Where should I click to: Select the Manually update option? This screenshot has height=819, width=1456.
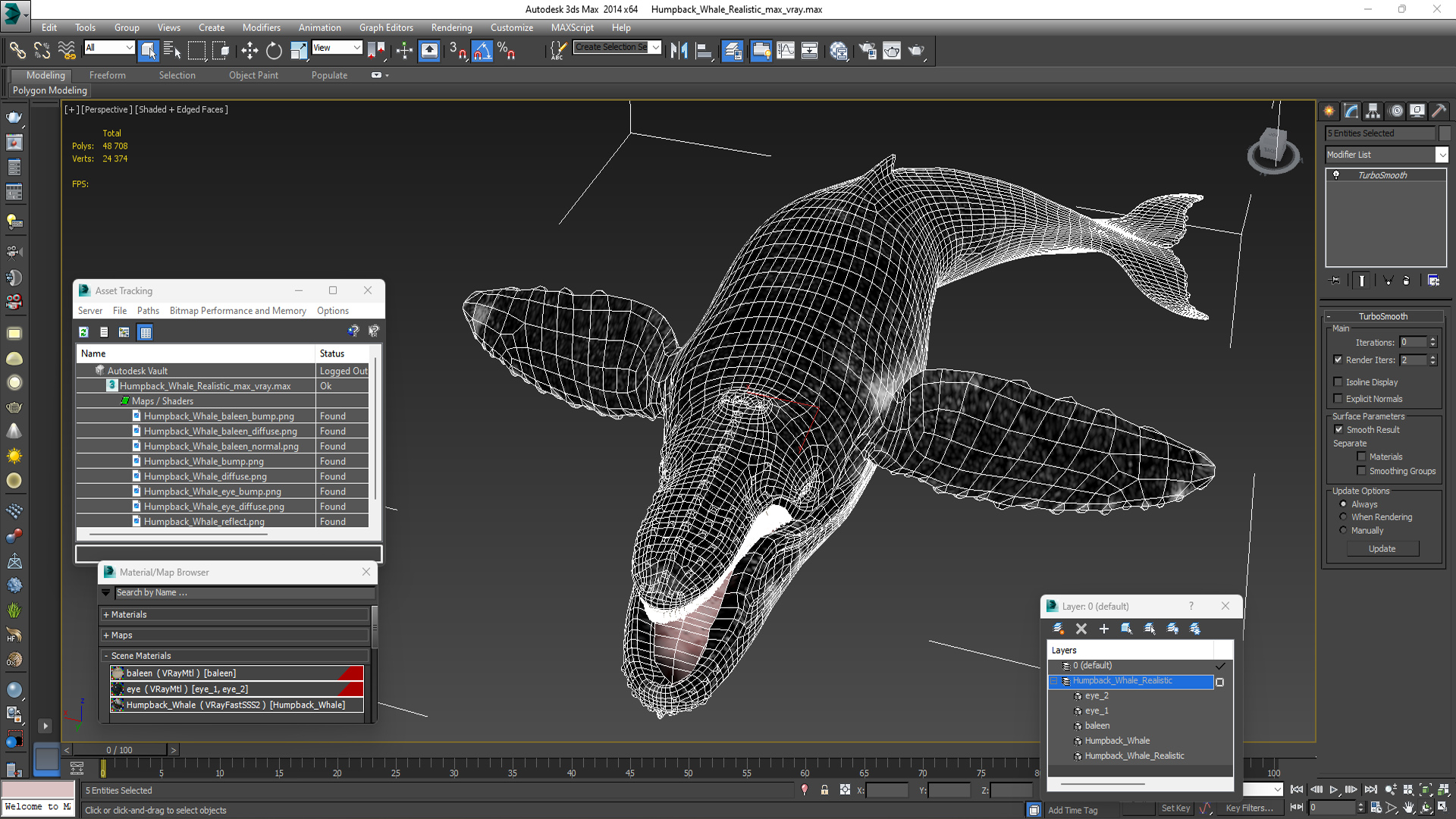tap(1343, 530)
